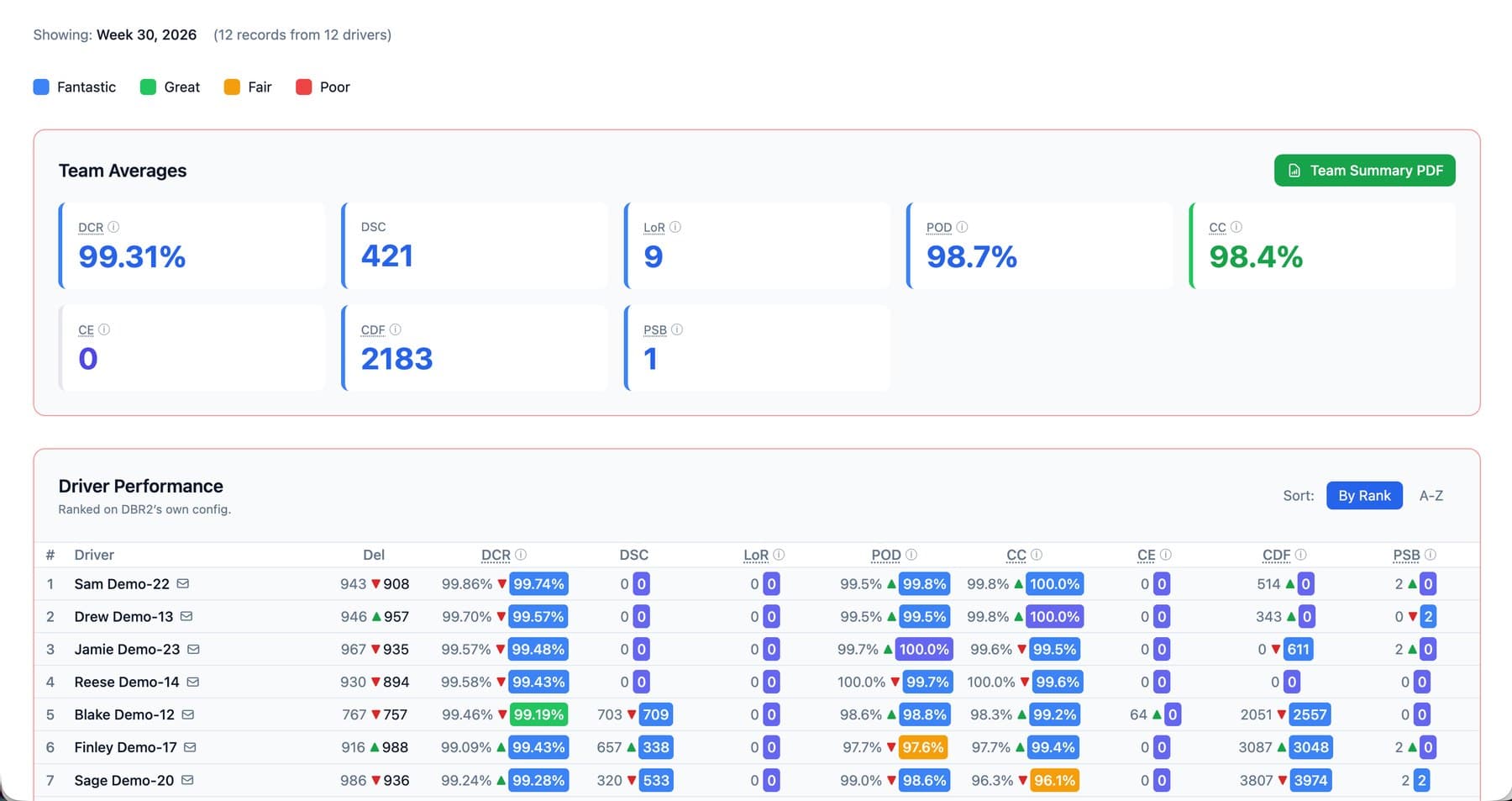Screen dimensions: 1512x801
Task: Click the info icon on the CDF average card
Action: click(x=396, y=329)
